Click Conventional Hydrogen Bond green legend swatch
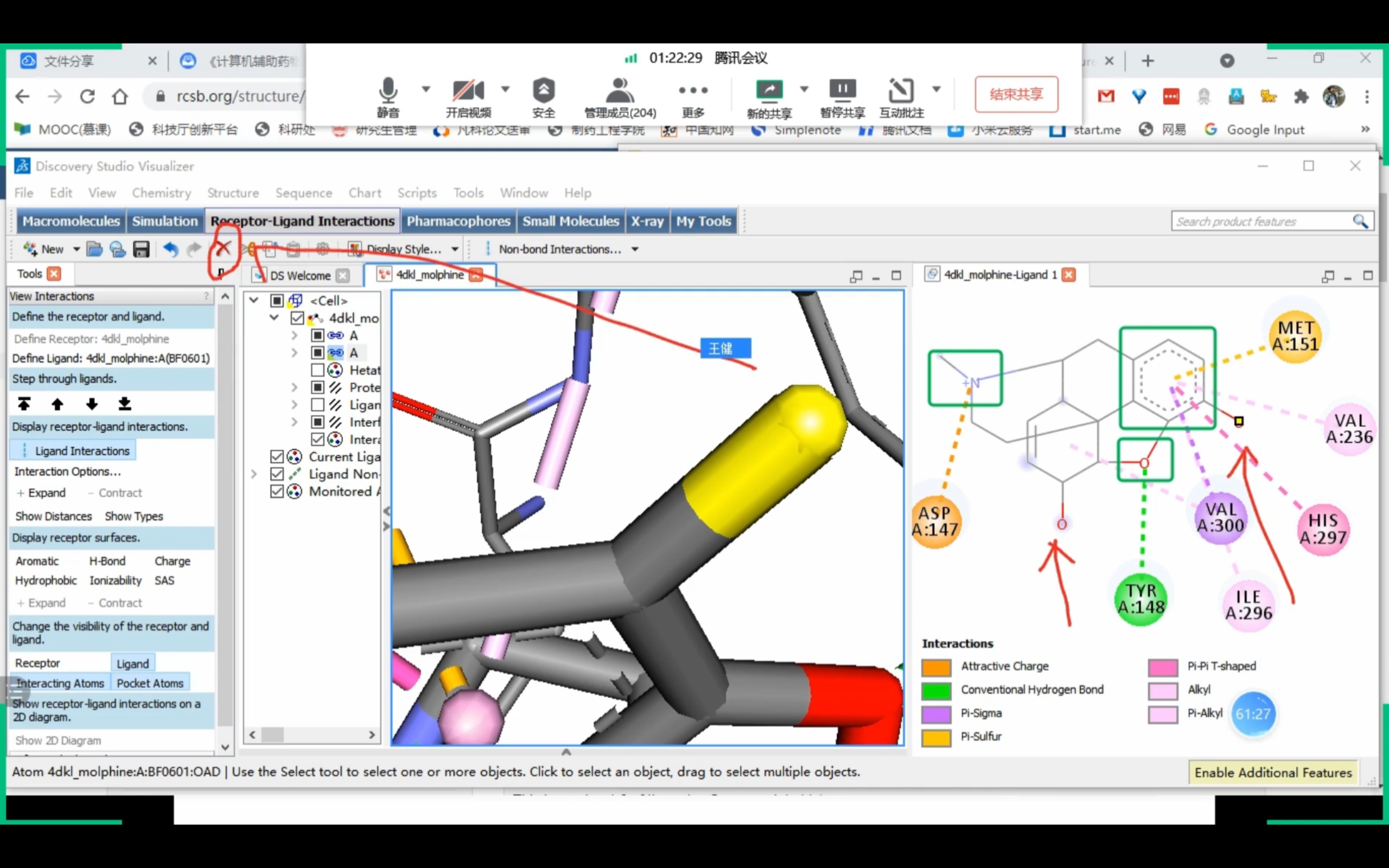 pyautogui.click(x=936, y=691)
